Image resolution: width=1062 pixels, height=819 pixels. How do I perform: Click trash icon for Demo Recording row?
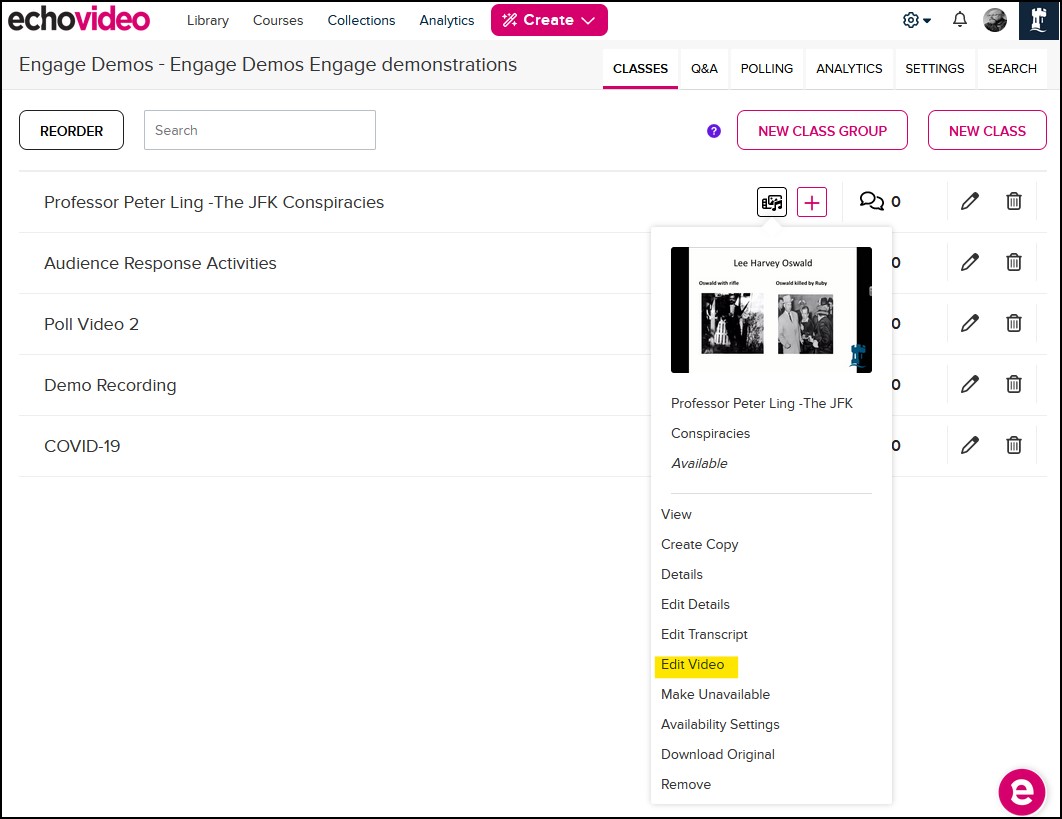tap(1013, 385)
